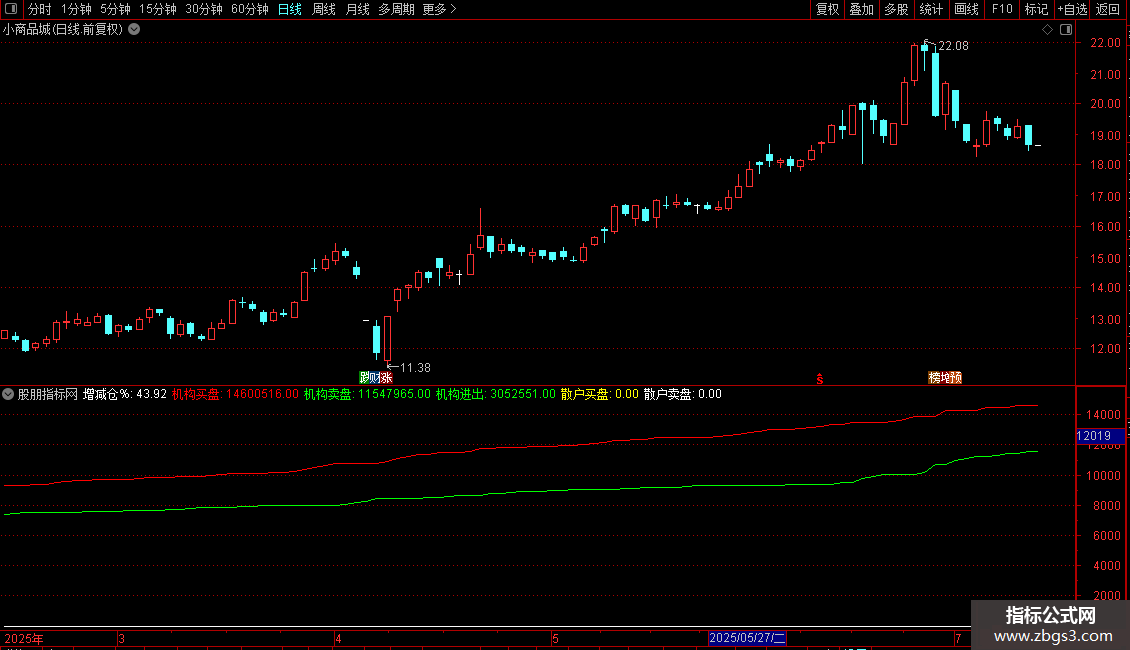Click the 机构买盘 value in red
1130x650 pixels.
pos(262,394)
